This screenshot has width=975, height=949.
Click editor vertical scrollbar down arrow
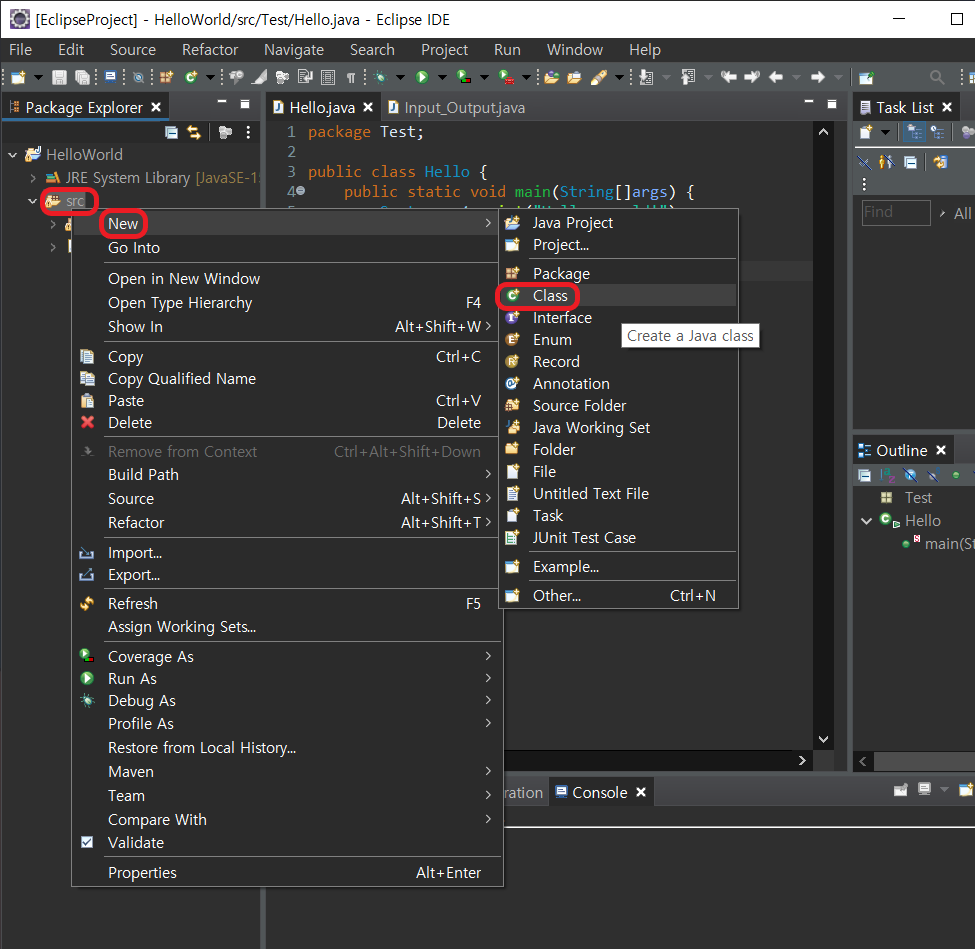pyautogui.click(x=823, y=739)
